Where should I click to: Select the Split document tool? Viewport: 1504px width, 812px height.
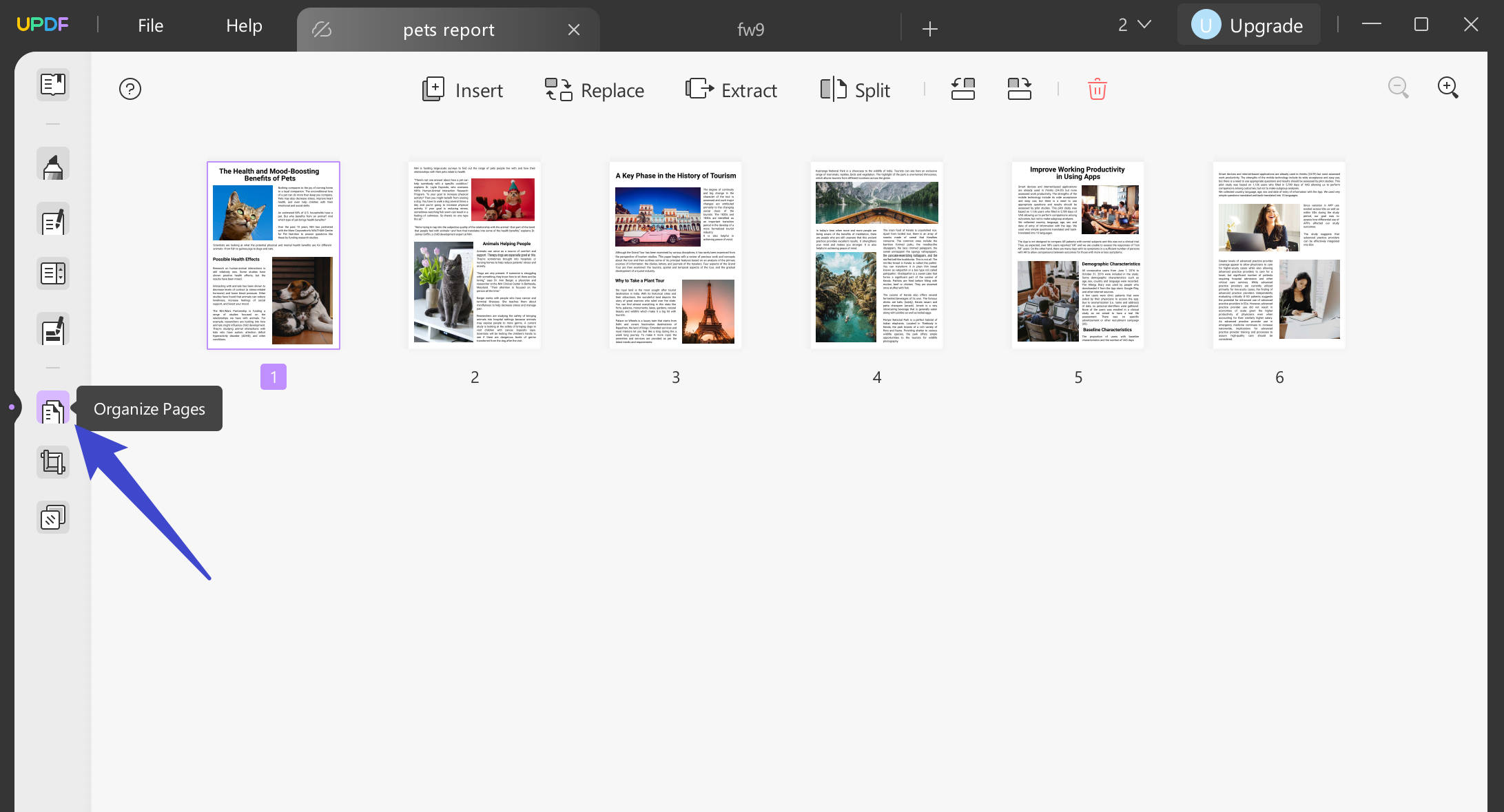[856, 90]
